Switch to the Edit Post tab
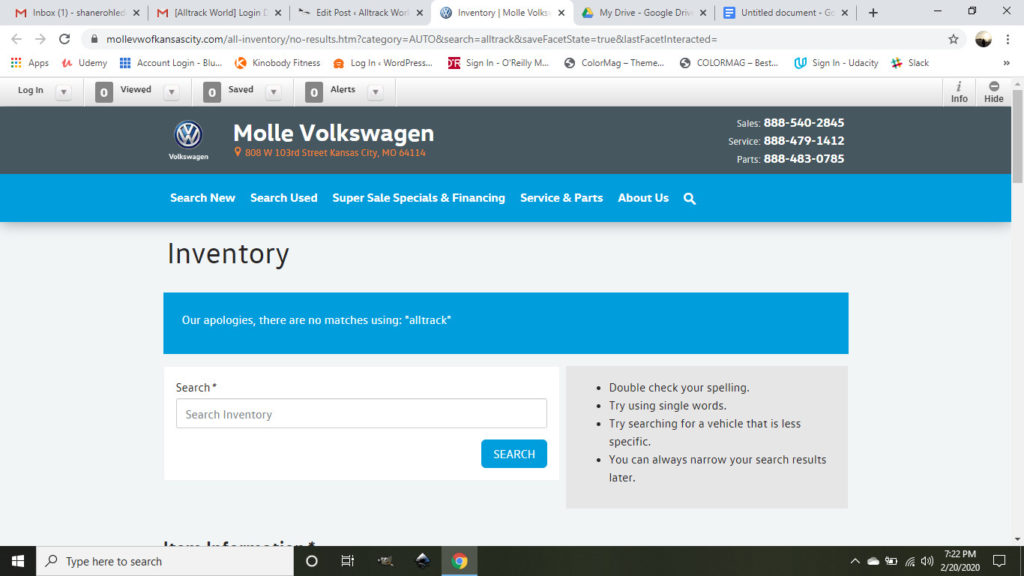 click(x=362, y=12)
